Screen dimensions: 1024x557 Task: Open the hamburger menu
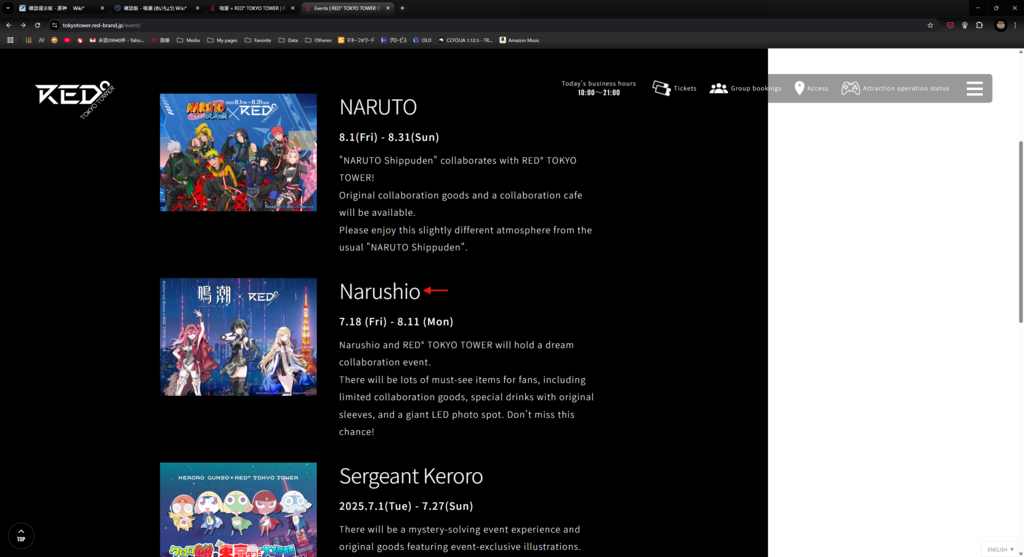(x=974, y=88)
